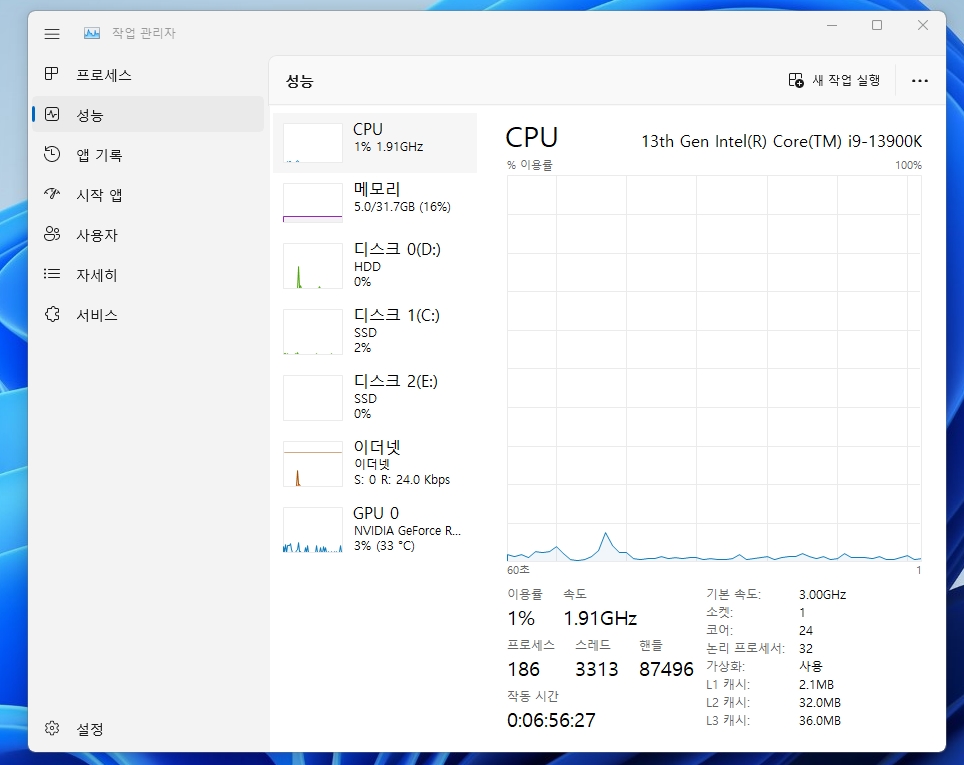This screenshot has width=964, height=765.
Task: Open the 서비스 services puzzle icon
Action: 52,314
